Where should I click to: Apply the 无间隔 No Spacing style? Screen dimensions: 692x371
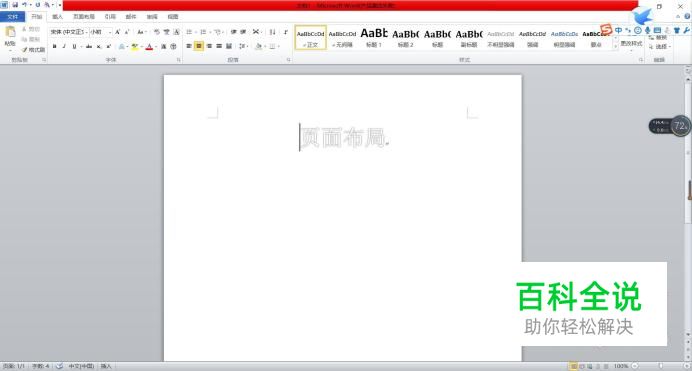(x=342, y=37)
